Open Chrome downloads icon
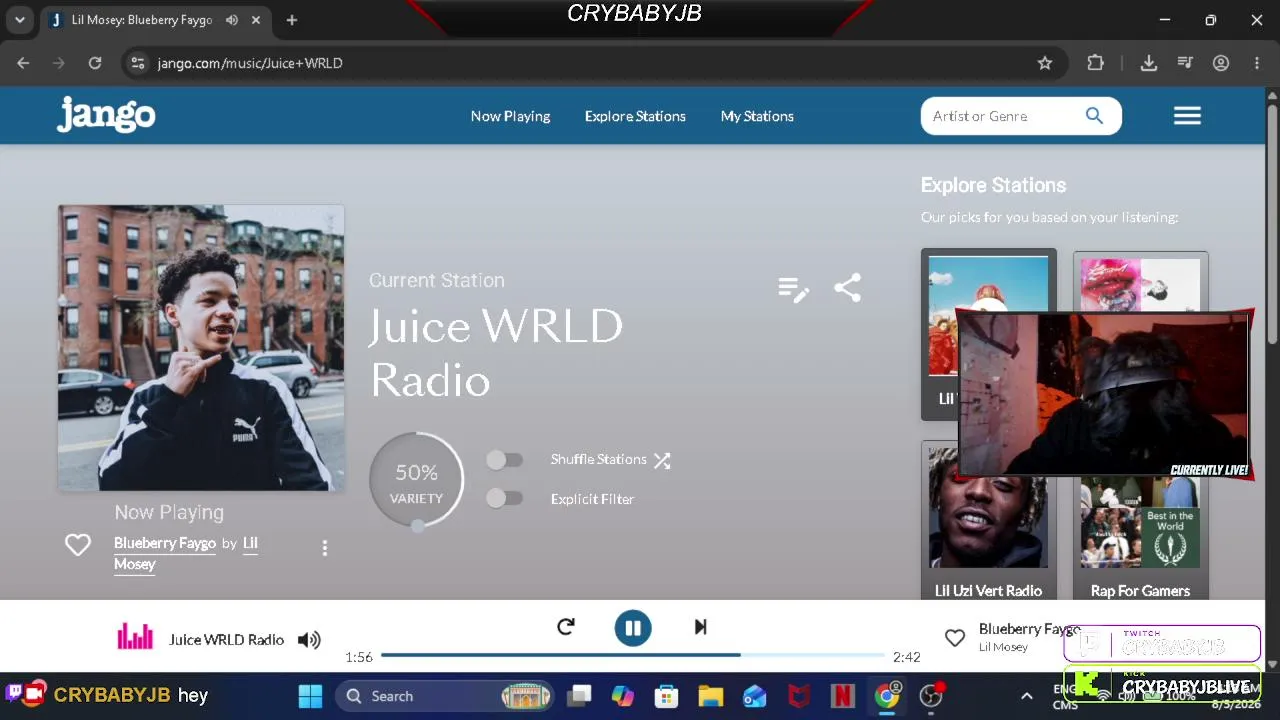This screenshot has width=1280, height=720. tap(1149, 63)
